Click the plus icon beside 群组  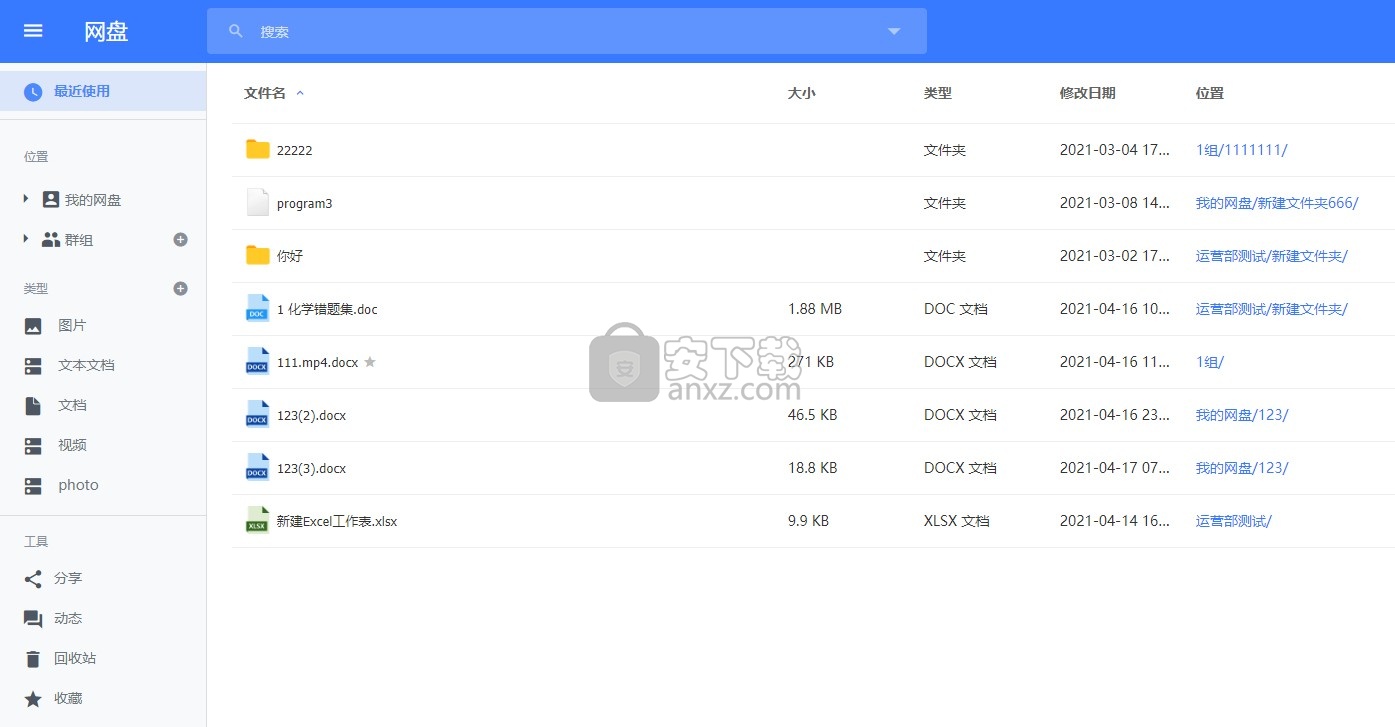point(181,239)
